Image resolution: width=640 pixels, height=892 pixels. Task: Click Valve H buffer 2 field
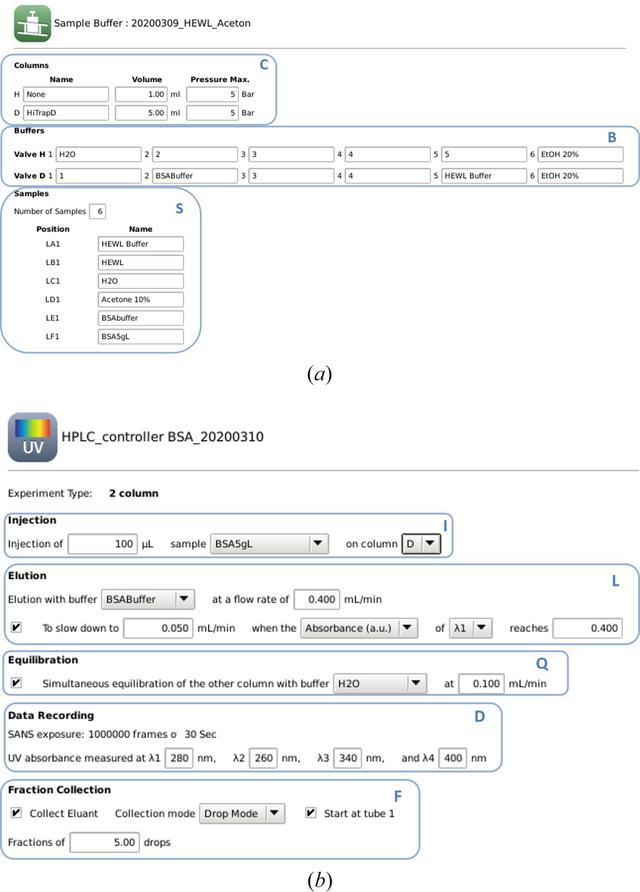tap(195, 154)
